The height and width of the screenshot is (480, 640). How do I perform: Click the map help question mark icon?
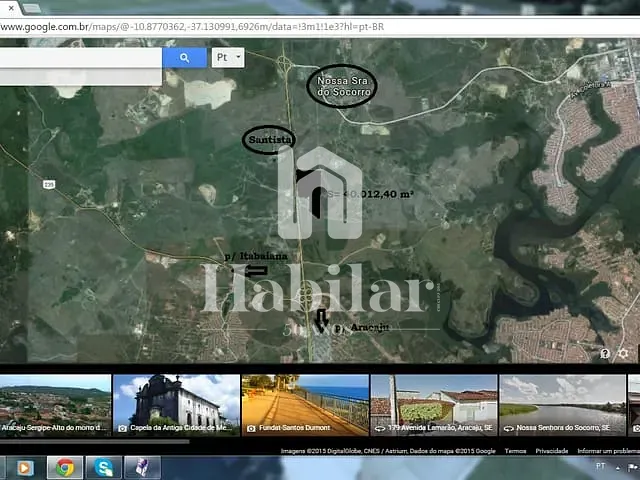pos(605,353)
